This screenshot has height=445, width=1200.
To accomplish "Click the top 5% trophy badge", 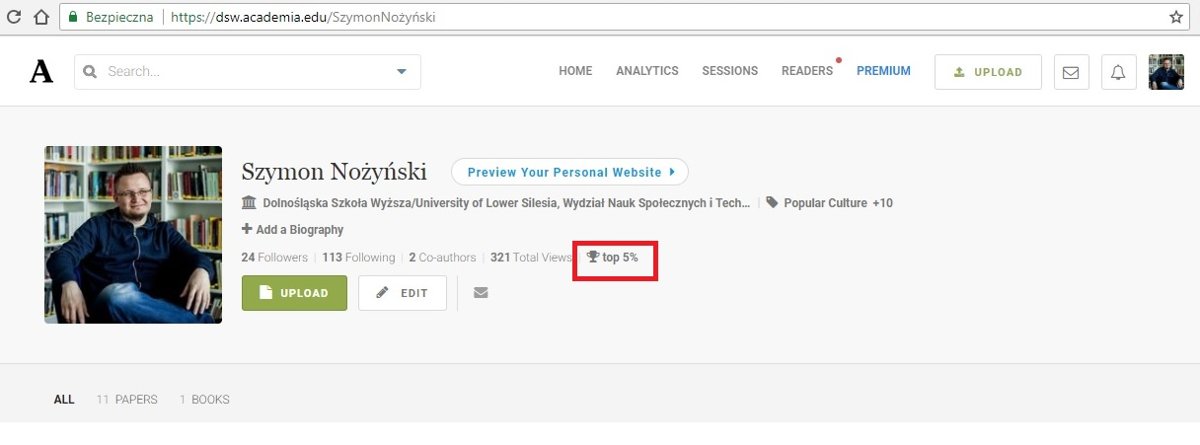I will click(x=613, y=258).
